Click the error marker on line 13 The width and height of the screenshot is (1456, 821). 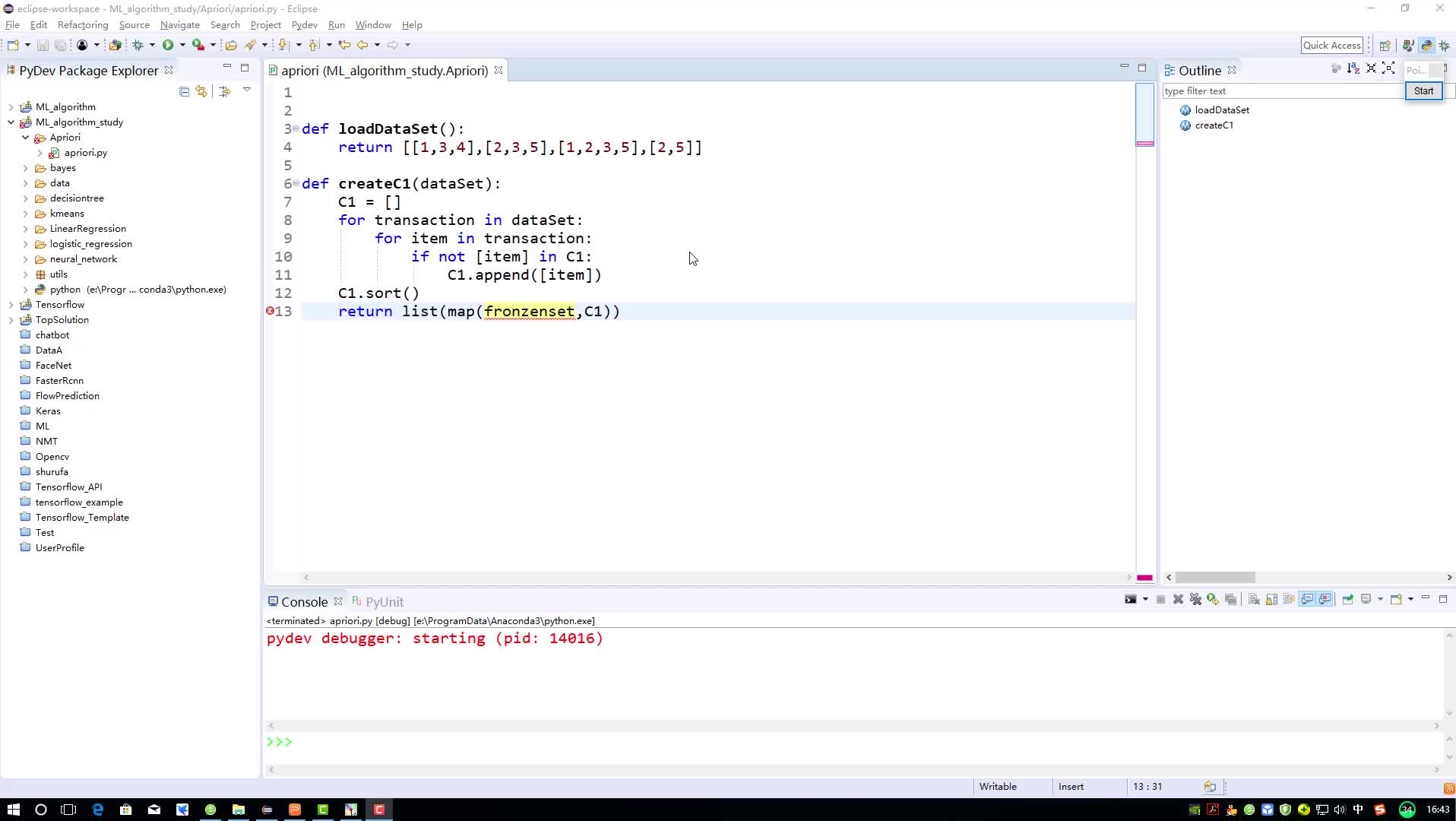point(270,312)
